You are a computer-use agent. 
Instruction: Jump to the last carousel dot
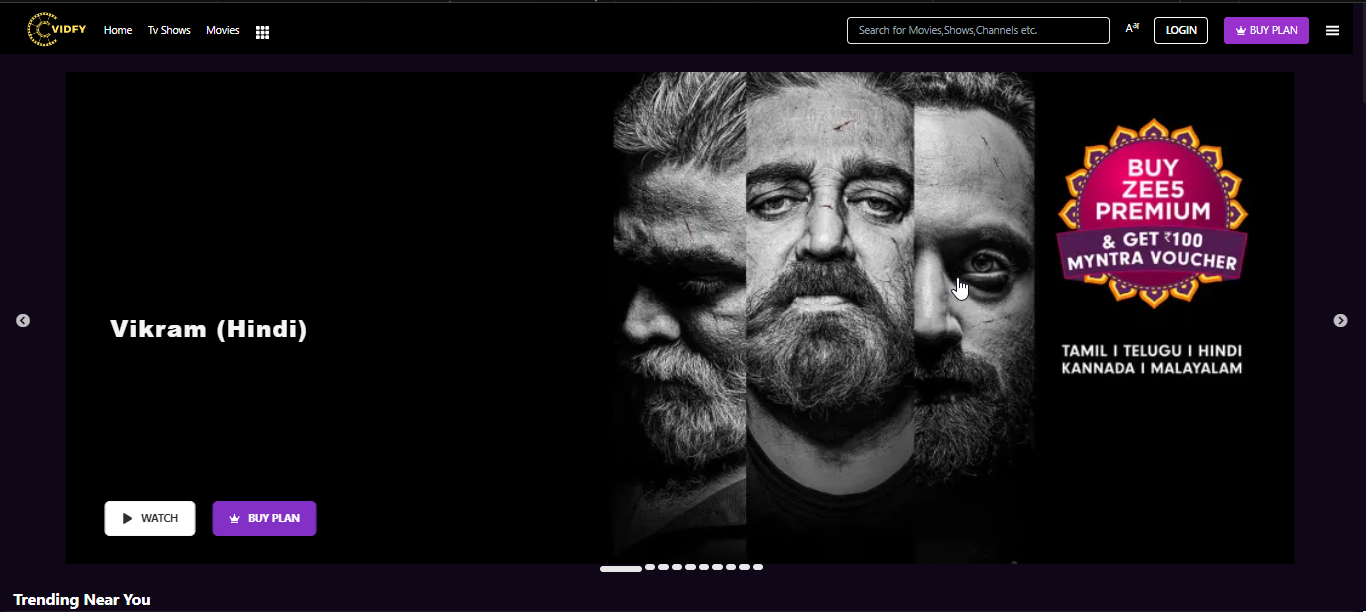click(x=758, y=567)
